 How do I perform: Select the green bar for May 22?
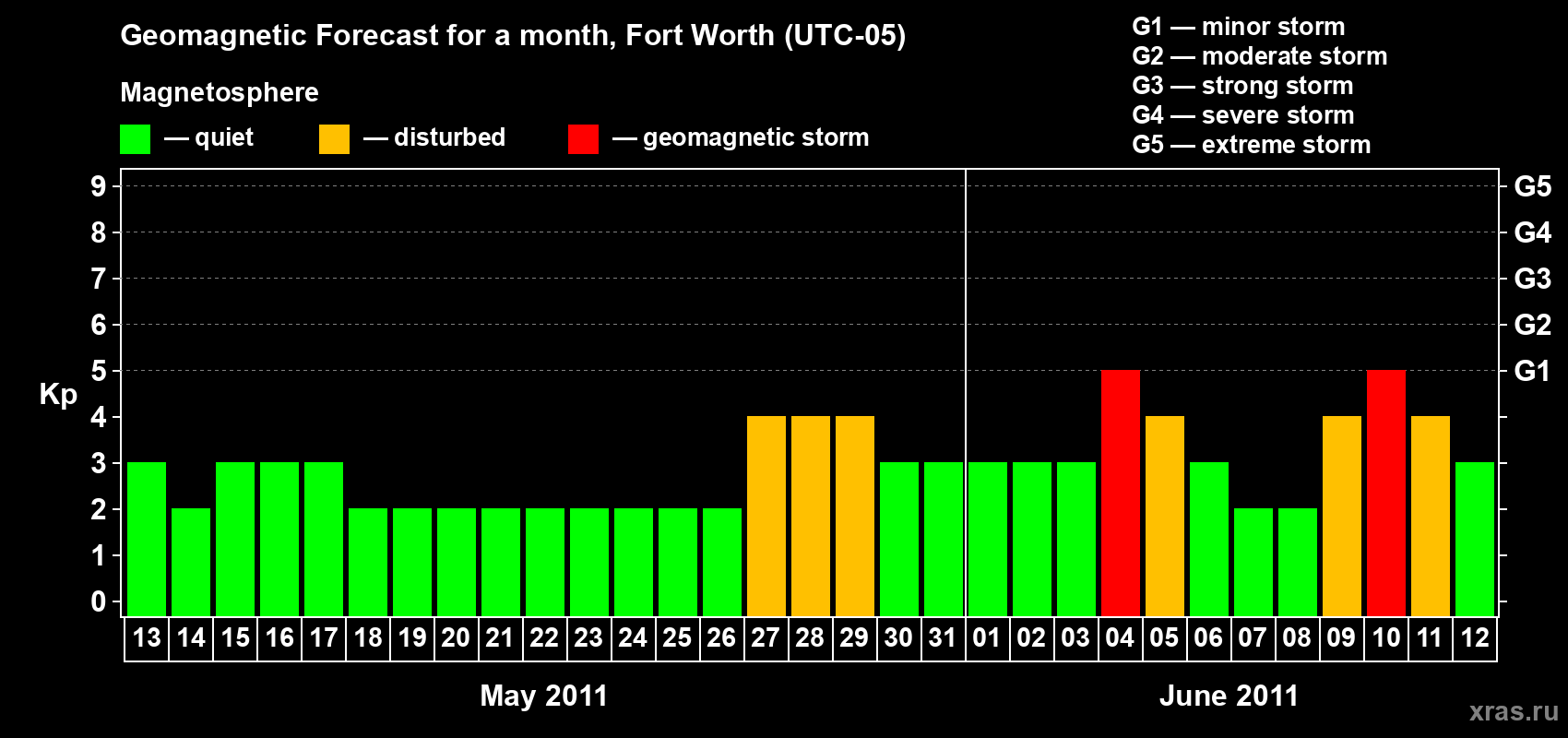click(545, 562)
